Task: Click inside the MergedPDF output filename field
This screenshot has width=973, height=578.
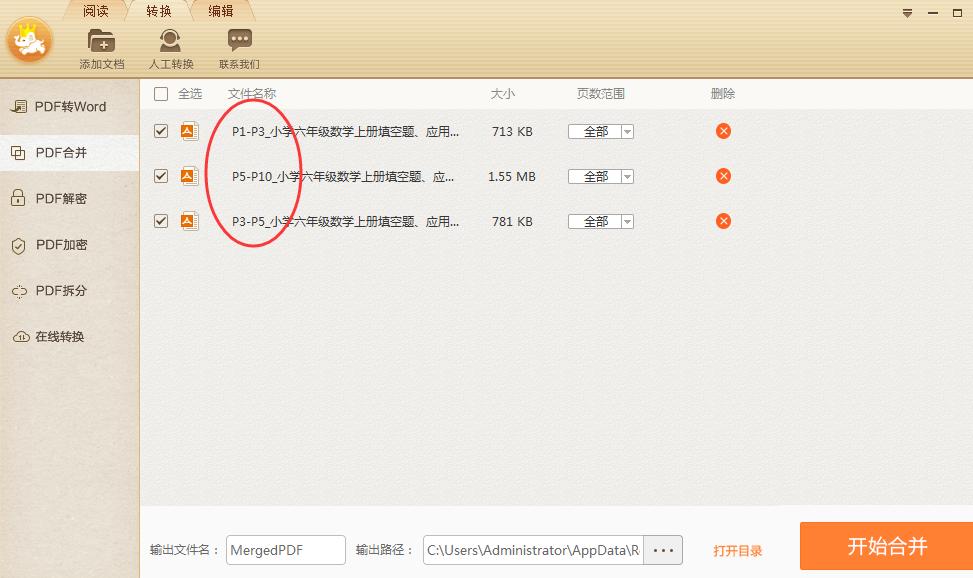Action: click(285, 550)
